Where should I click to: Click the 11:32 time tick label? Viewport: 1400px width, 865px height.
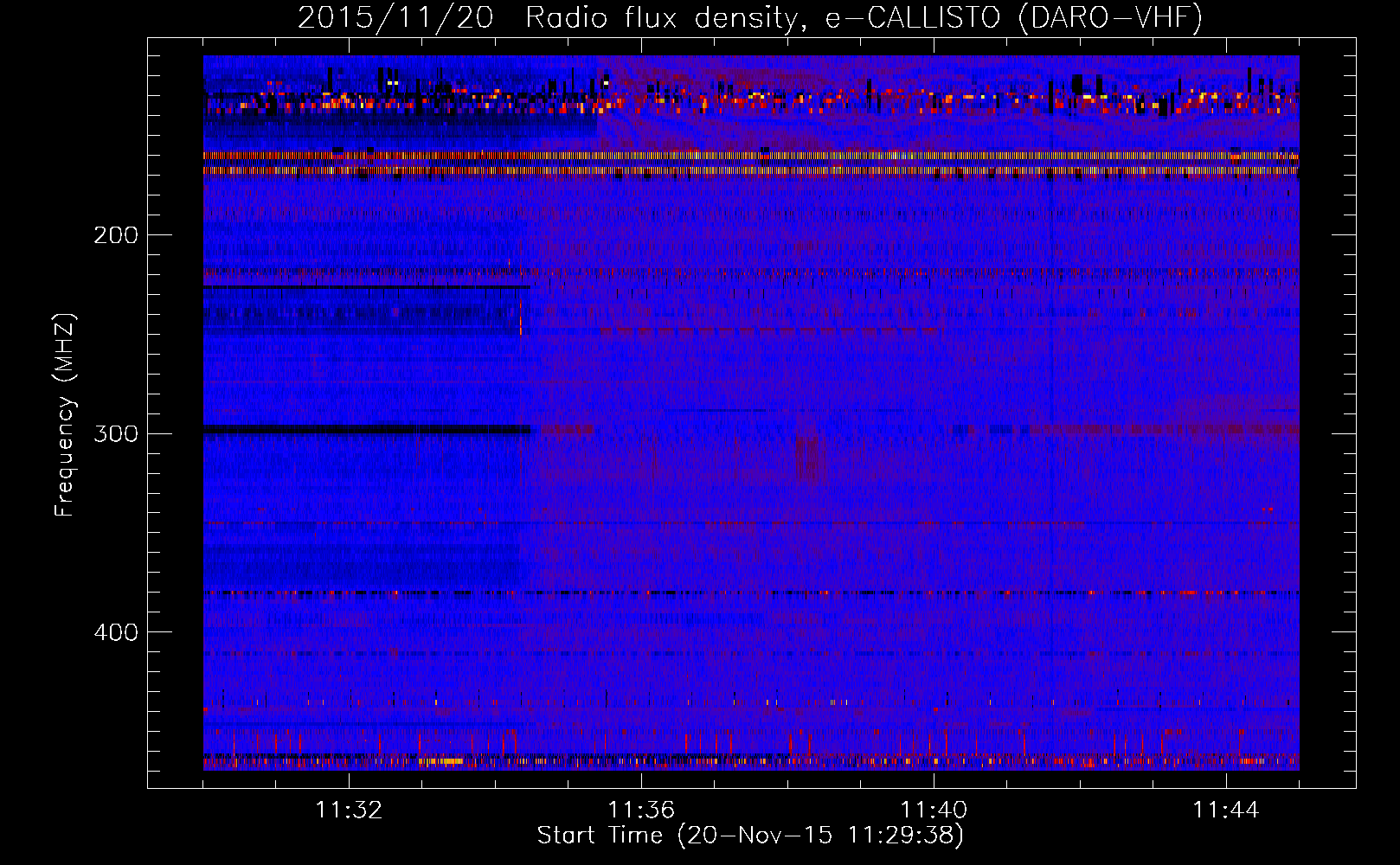tap(349, 811)
